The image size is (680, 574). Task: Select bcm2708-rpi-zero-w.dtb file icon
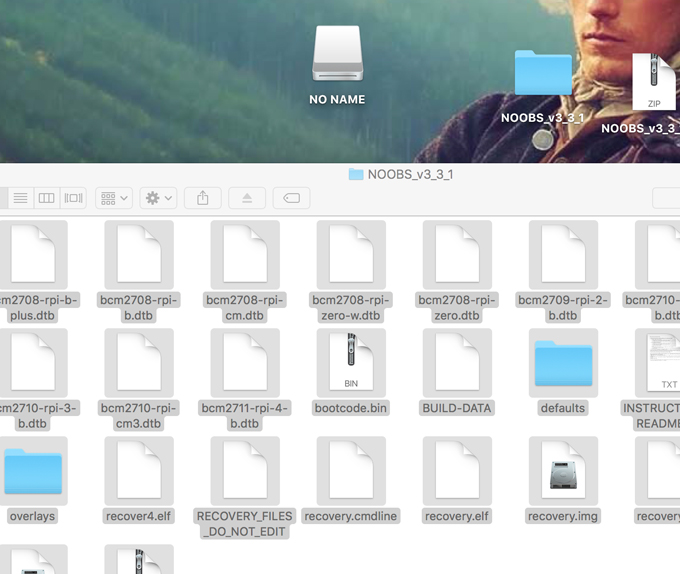point(351,254)
